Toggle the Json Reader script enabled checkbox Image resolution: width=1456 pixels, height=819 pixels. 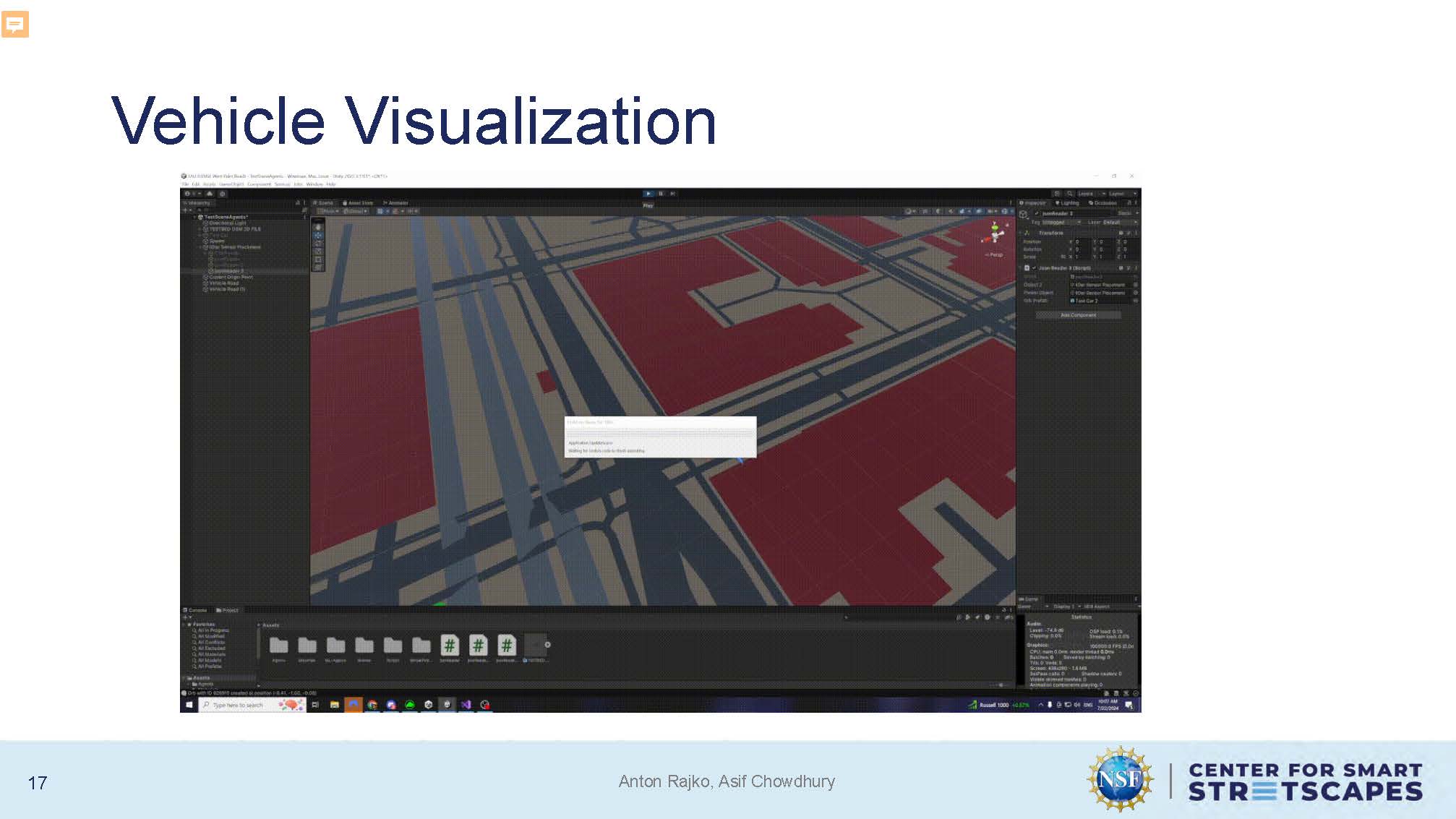[x=1034, y=268]
